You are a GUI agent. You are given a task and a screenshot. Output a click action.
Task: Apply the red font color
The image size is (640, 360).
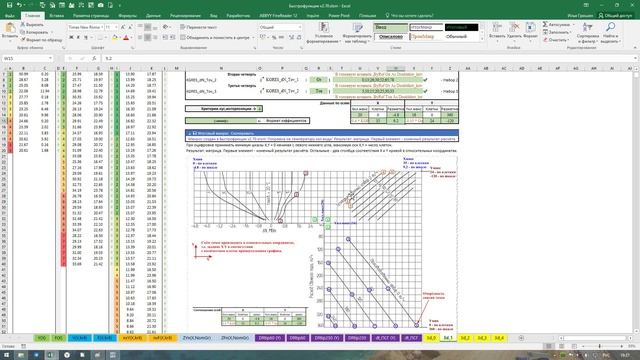pyautogui.click(x=126, y=38)
